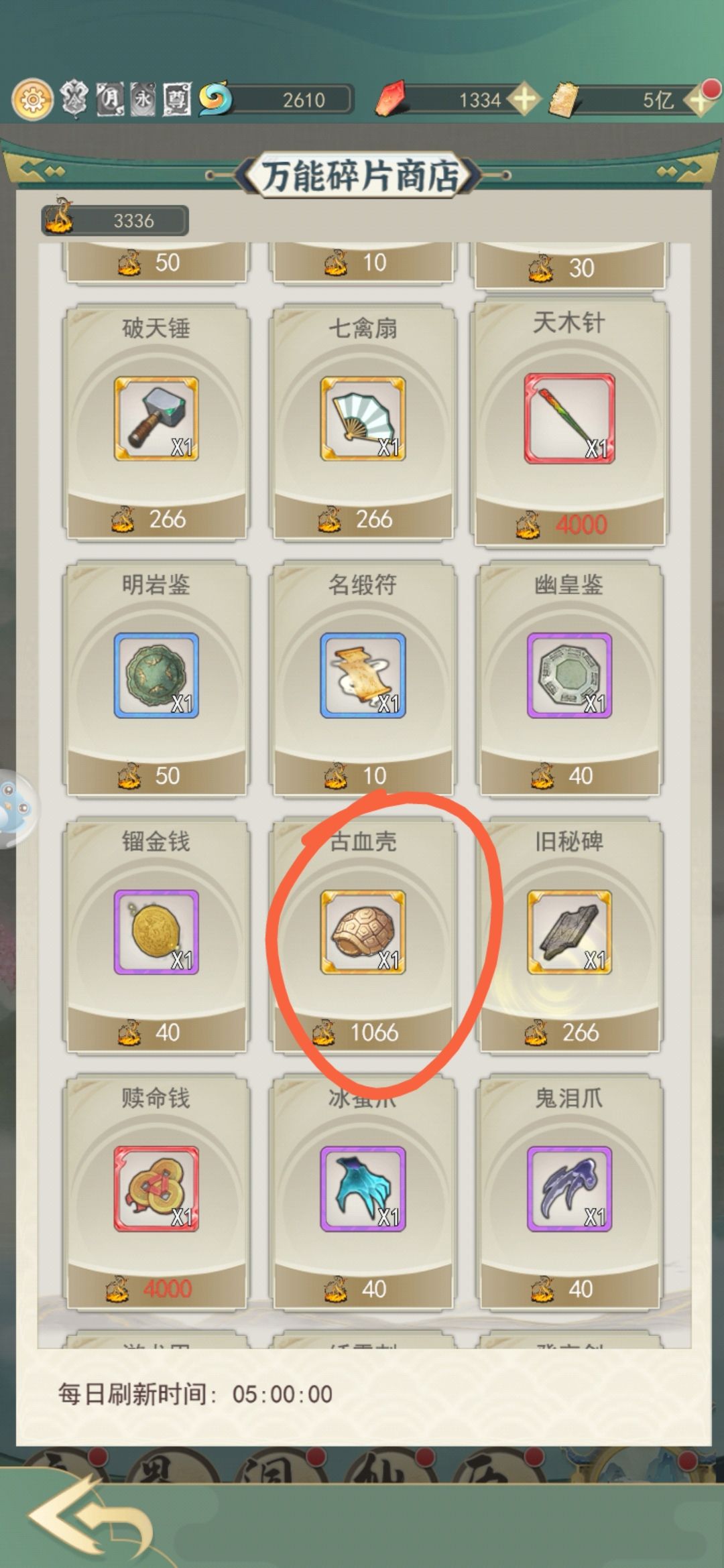
Task: Purchase 鬼泪爪 at 40 price
Action: [x=569, y=1289]
